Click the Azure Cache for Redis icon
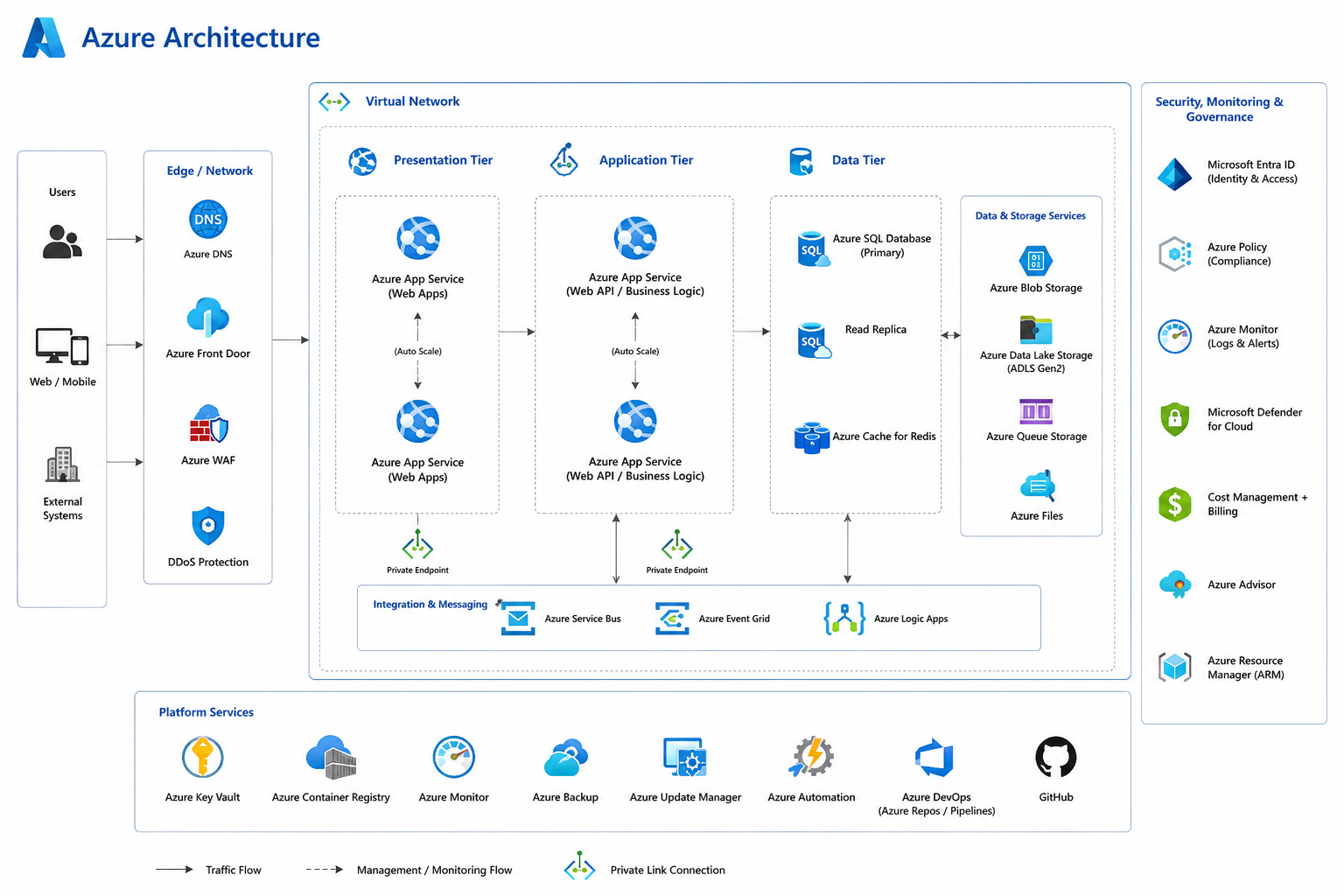1344x896 pixels. pos(812,437)
